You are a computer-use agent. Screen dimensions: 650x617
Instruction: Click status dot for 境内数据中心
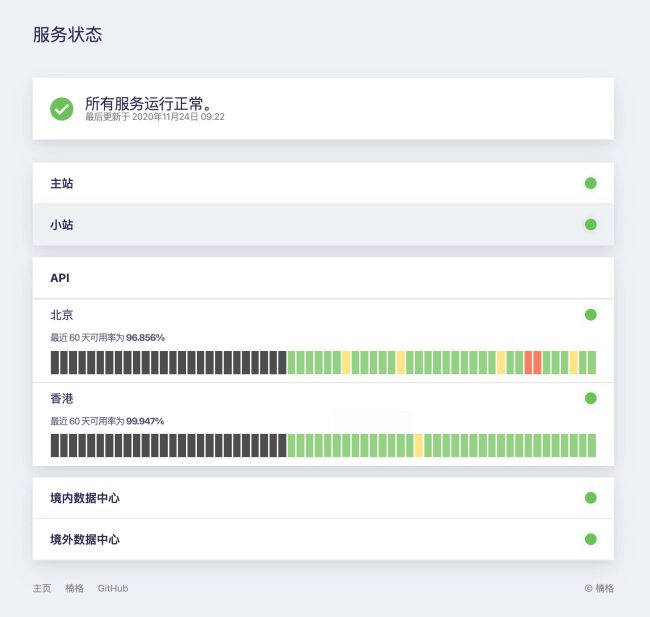pyautogui.click(x=590, y=498)
